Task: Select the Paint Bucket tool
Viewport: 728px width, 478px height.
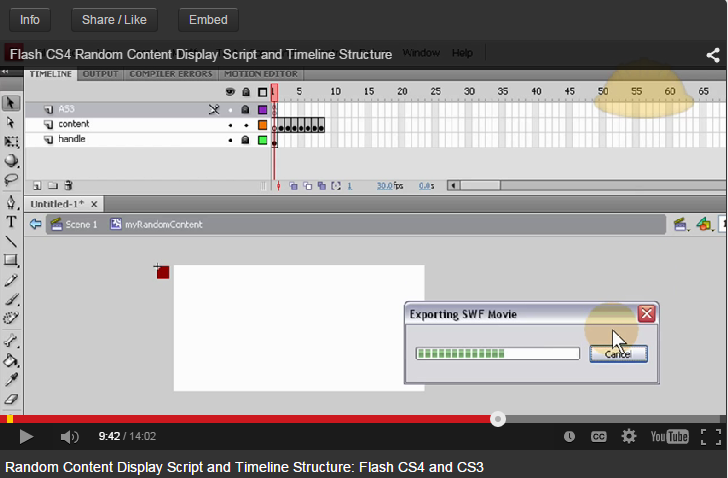Action: click(x=11, y=361)
